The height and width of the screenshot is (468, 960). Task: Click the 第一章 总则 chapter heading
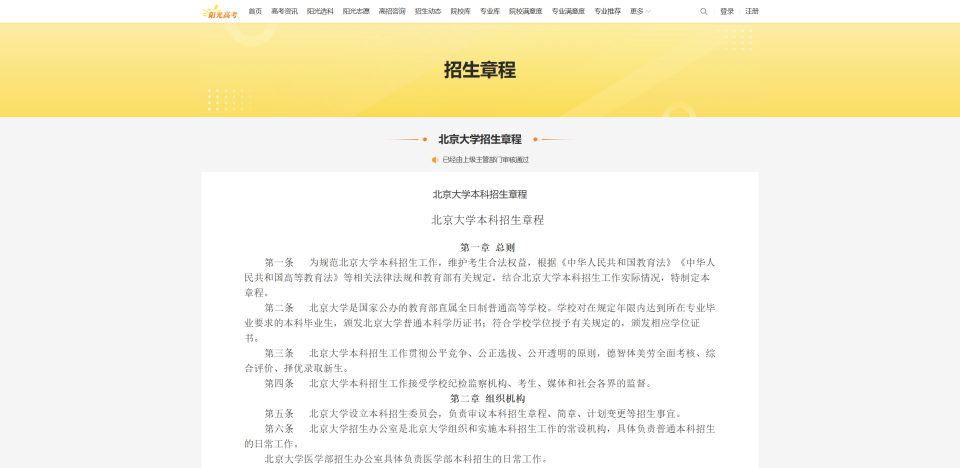(487, 247)
